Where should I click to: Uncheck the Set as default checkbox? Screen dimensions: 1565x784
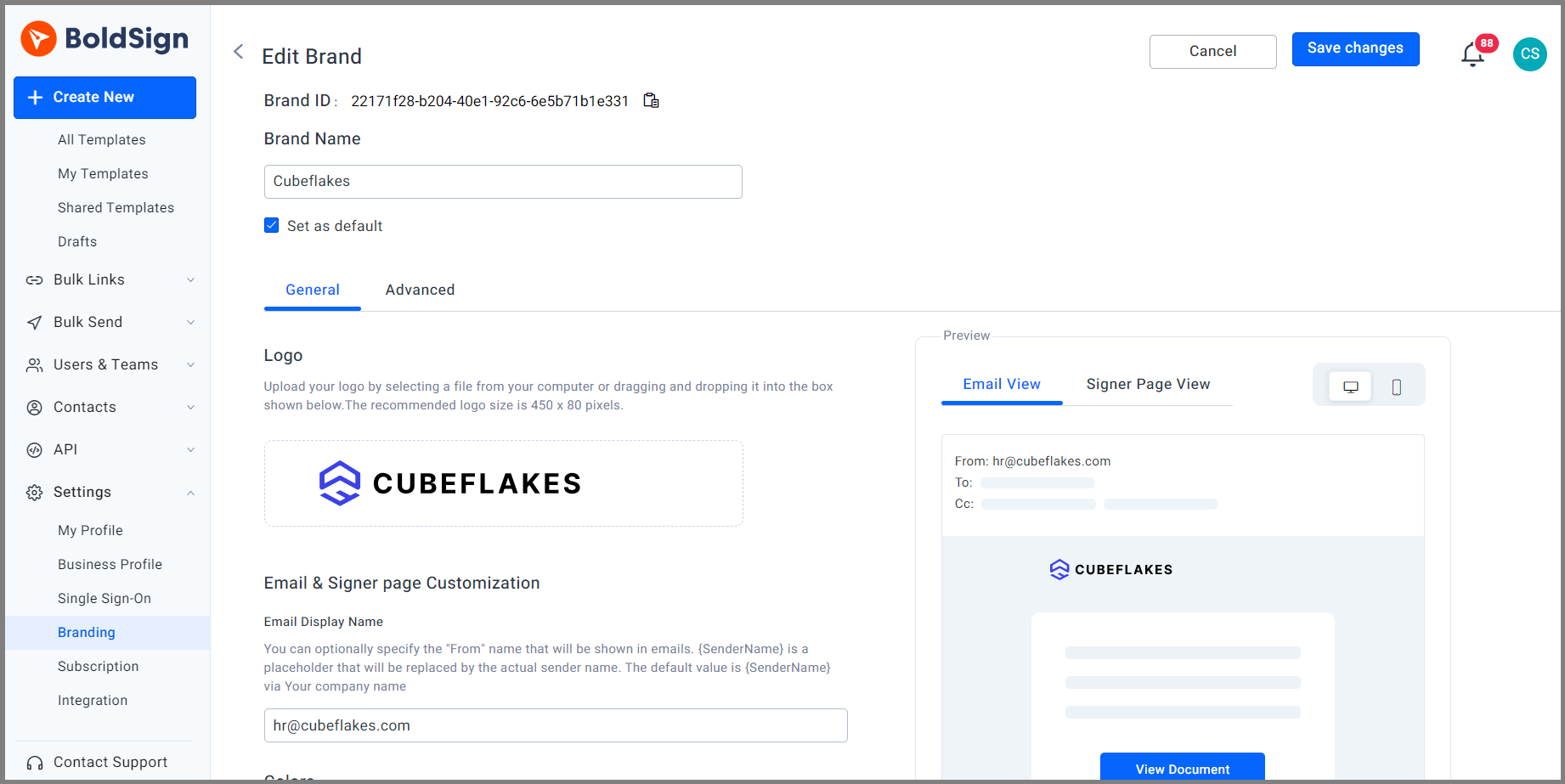click(x=272, y=226)
